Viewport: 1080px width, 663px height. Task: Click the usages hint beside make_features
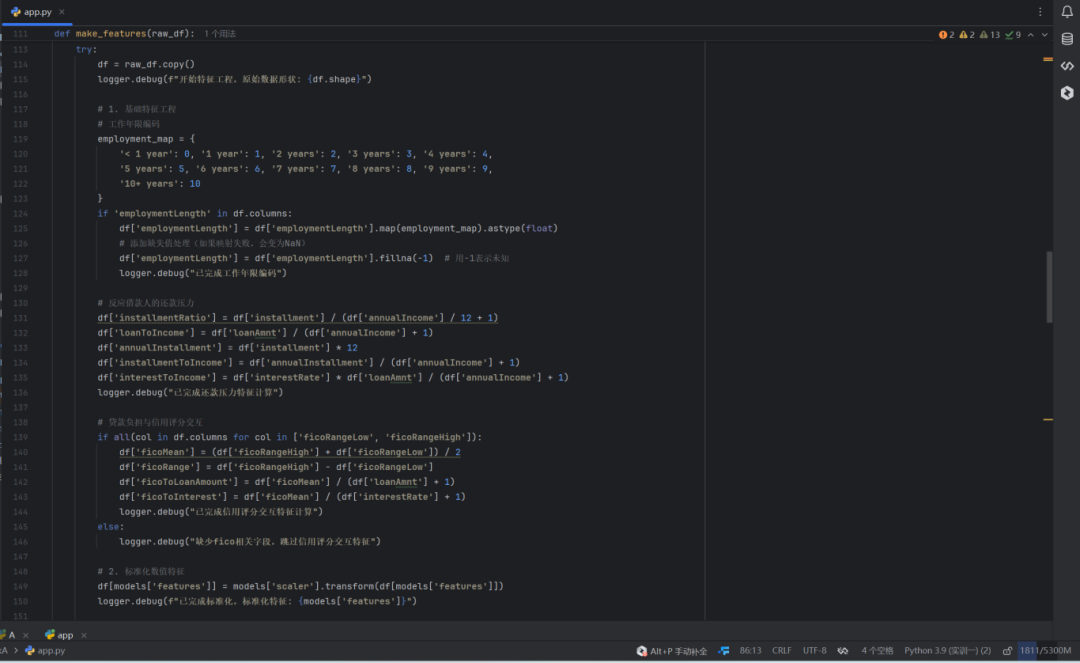coord(220,34)
